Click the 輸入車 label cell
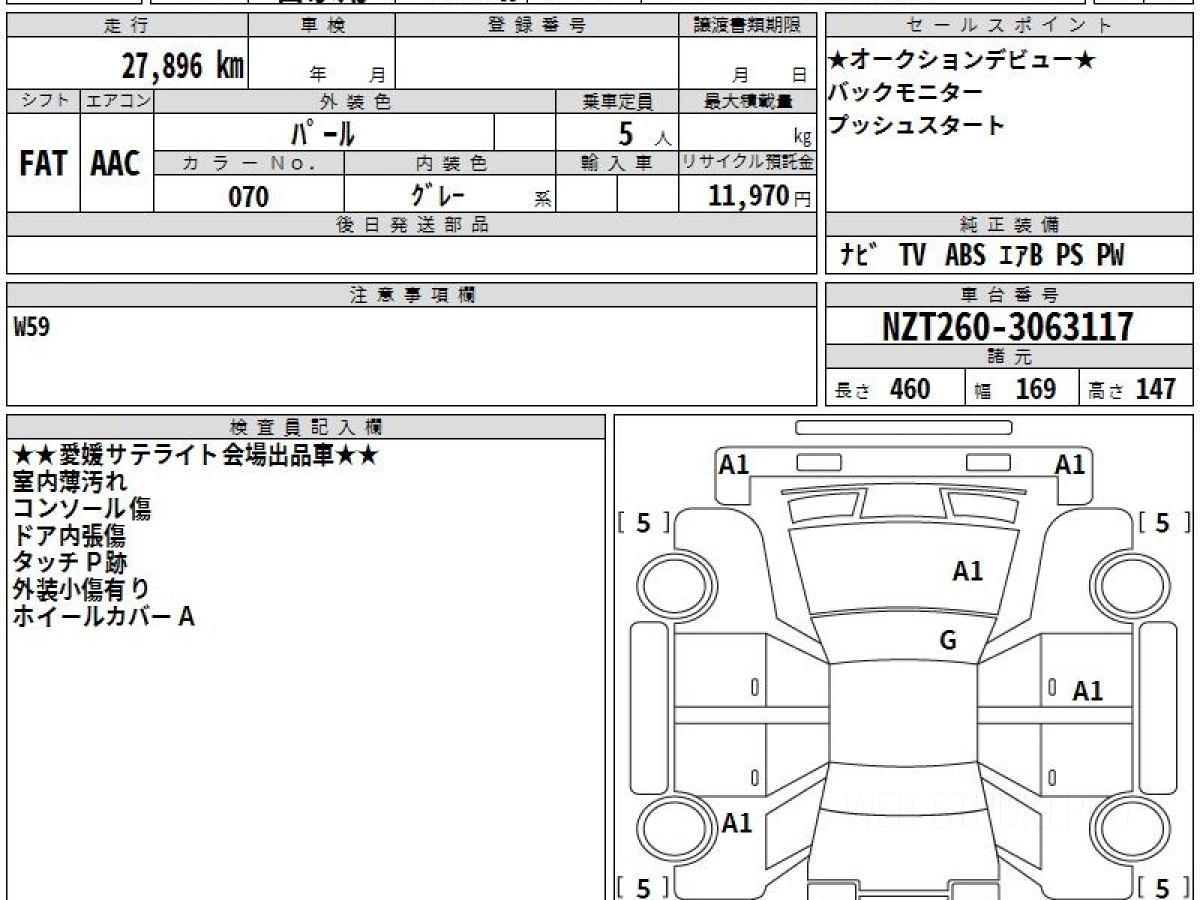Screen dimensions: 1200x900 [617, 163]
